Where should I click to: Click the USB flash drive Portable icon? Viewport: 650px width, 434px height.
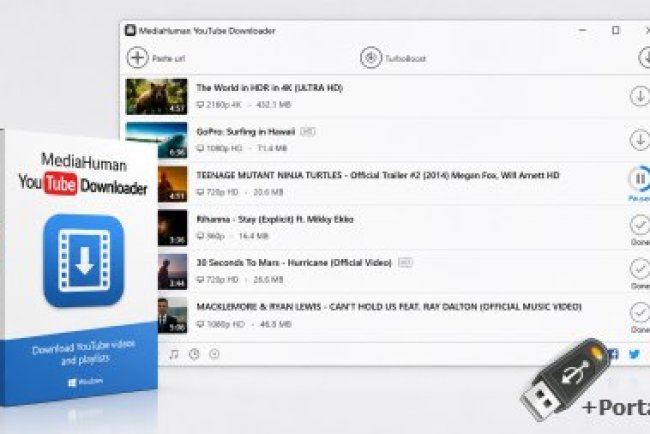(x=563, y=379)
